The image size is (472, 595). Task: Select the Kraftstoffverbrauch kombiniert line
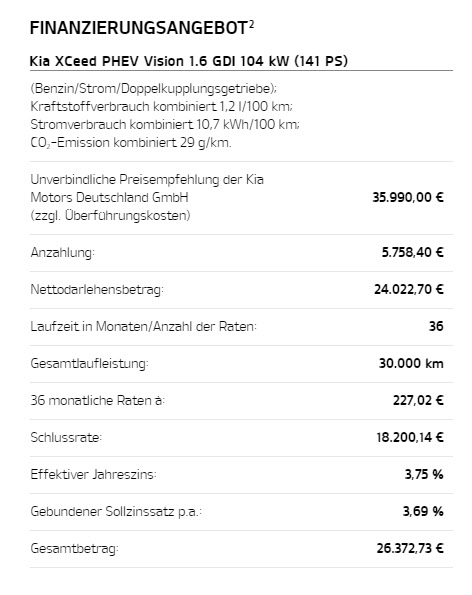click(x=161, y=106)
